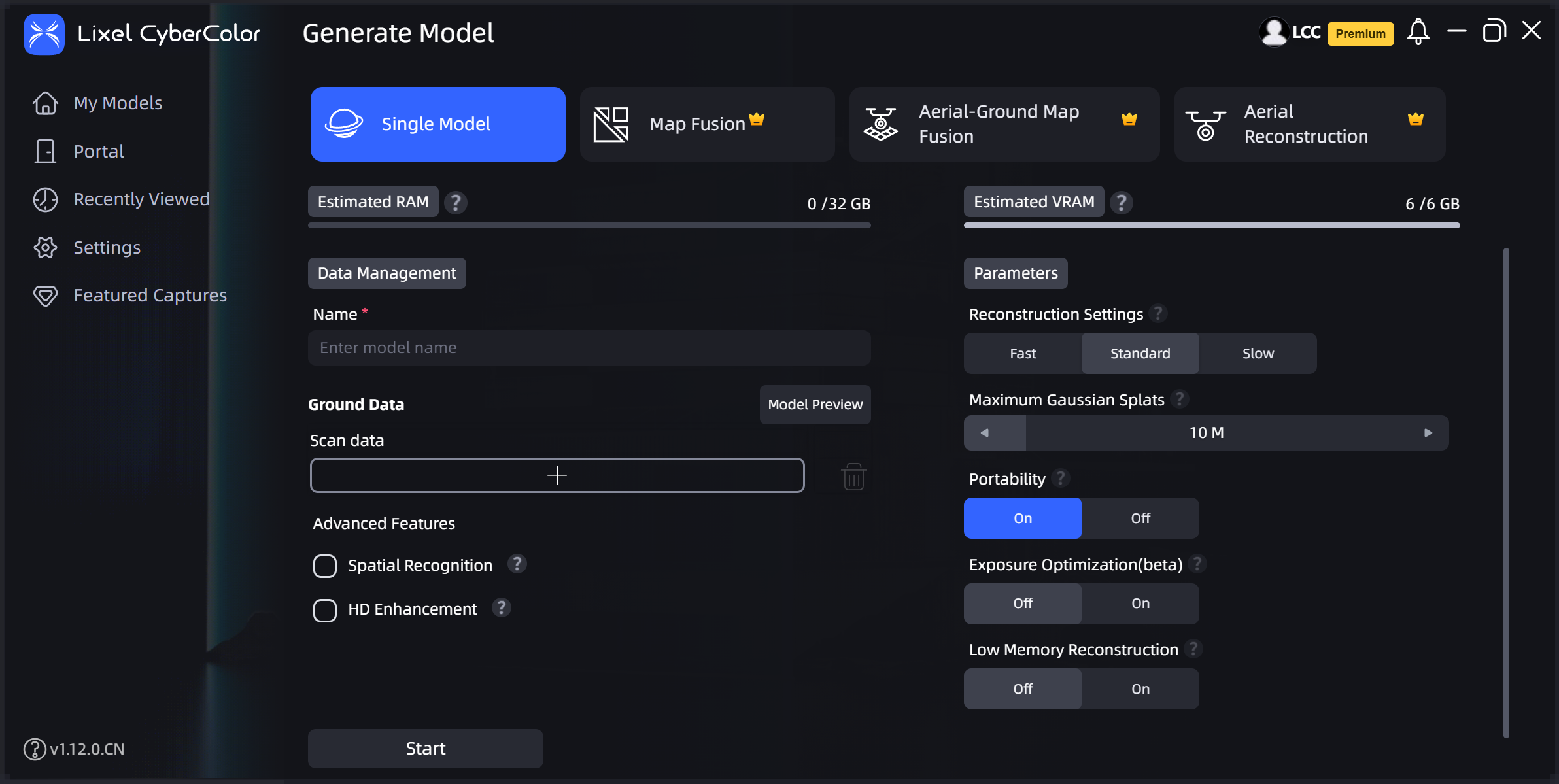
Task: Increase Maximum Gaussian Splats with right arrow
Action: coord(1428,433)
